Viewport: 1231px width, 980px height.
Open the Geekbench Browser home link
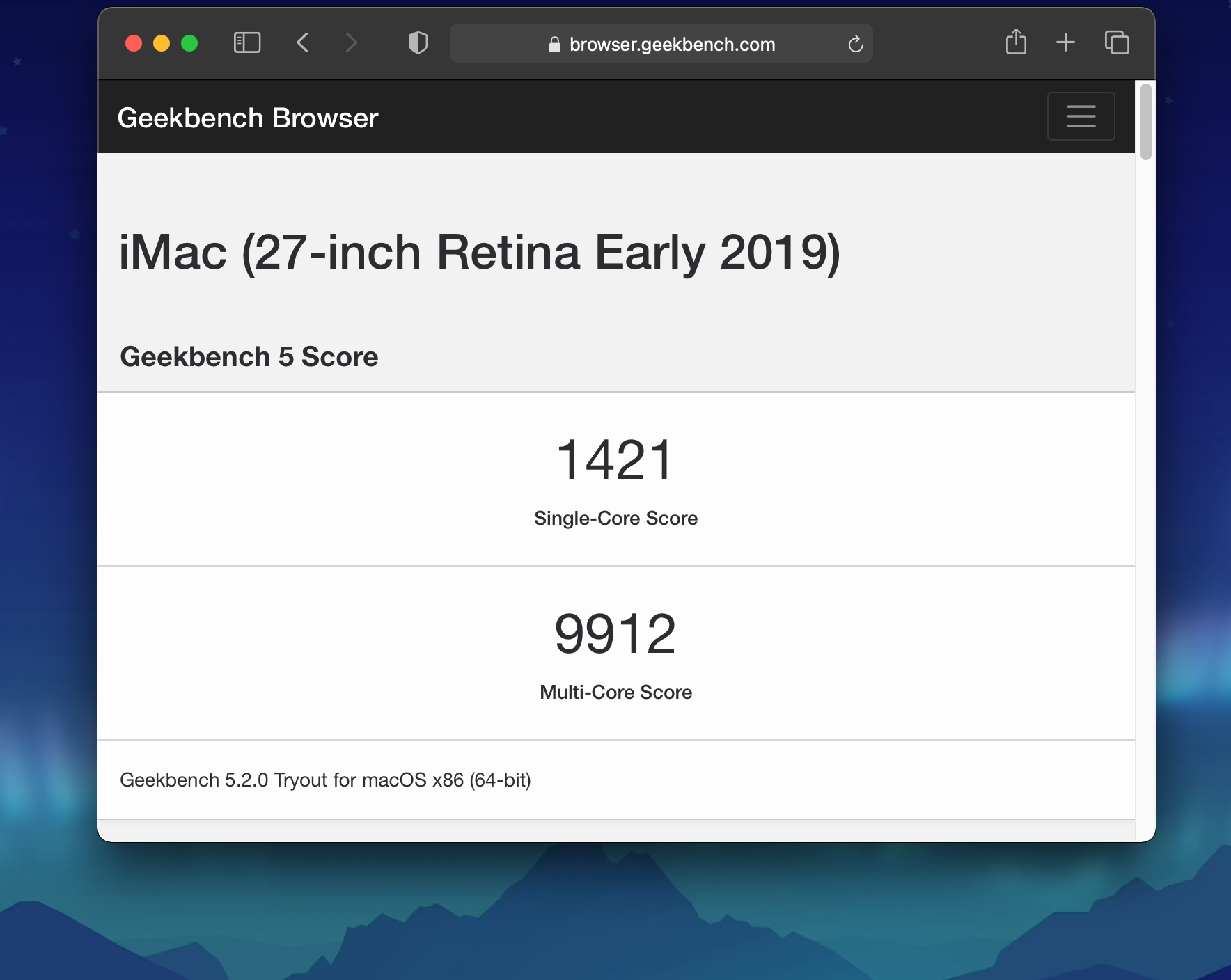point(248,118)
